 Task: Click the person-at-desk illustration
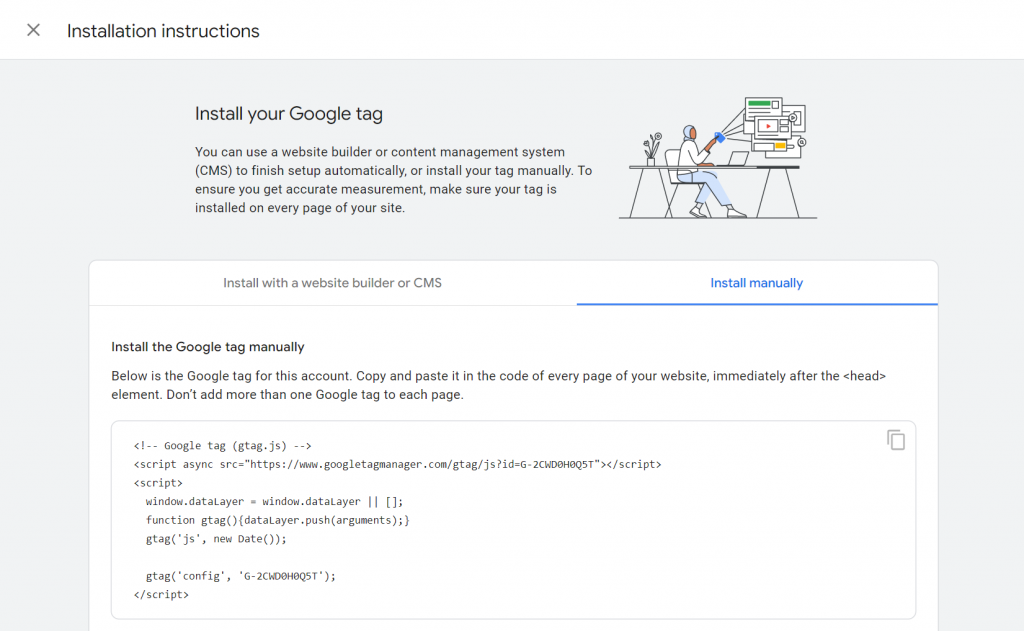[x=717, y=158]
